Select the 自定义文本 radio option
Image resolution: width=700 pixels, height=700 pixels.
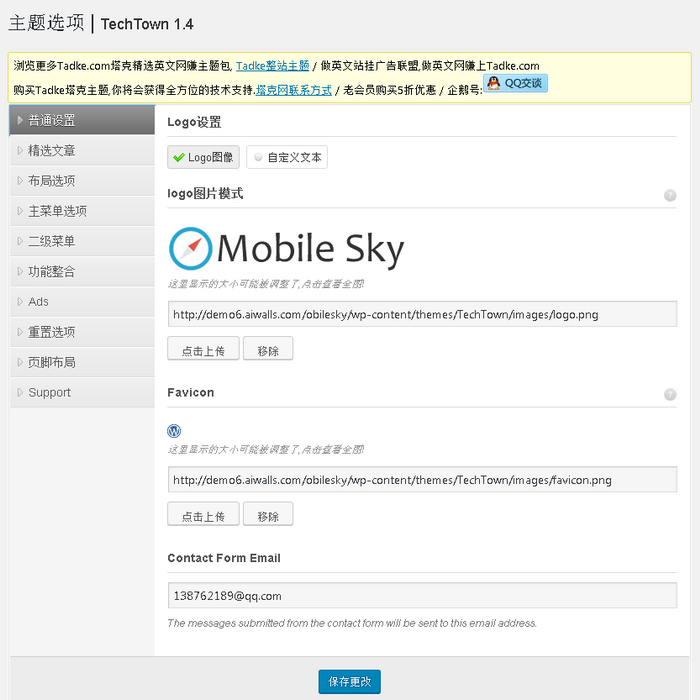(x=287, y=157)
